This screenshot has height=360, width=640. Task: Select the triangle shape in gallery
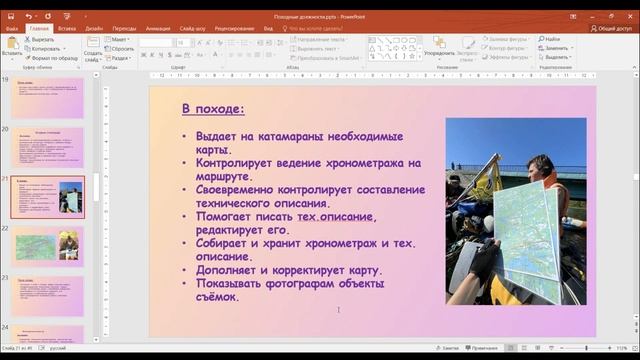pos(372,48)
